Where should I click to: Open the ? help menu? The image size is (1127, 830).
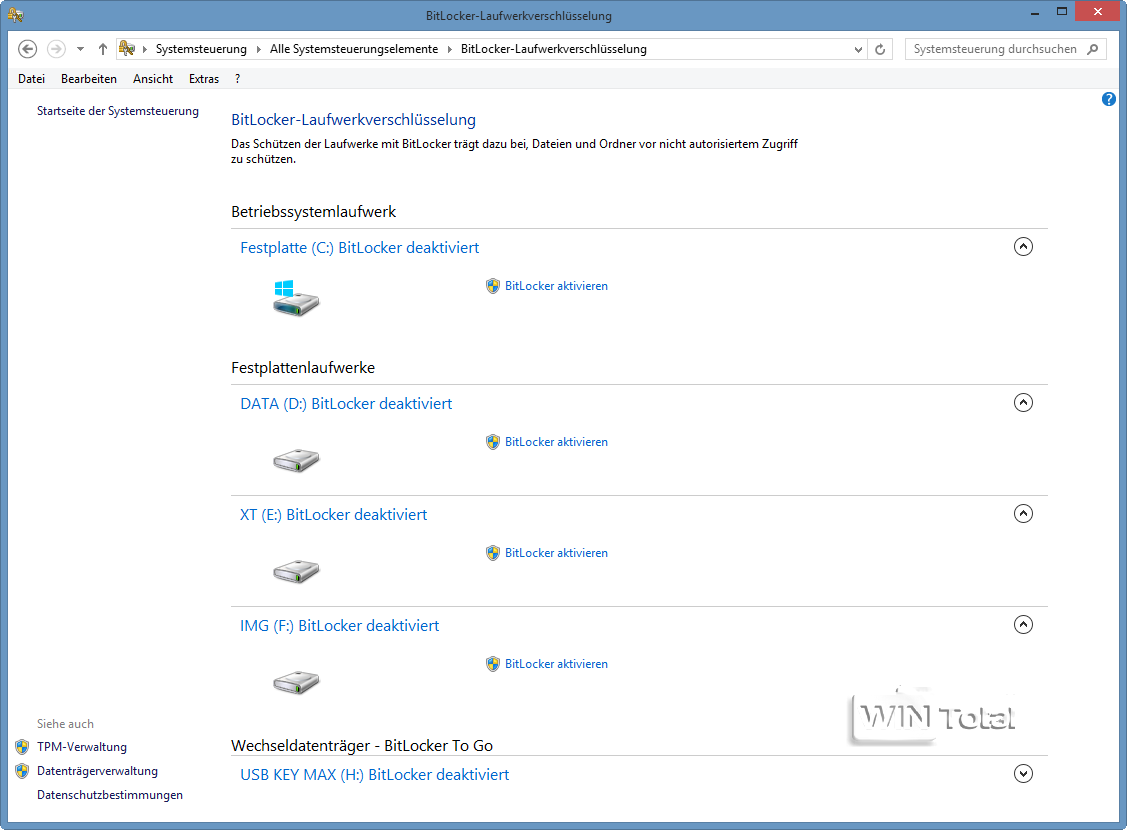click(237, 79)
